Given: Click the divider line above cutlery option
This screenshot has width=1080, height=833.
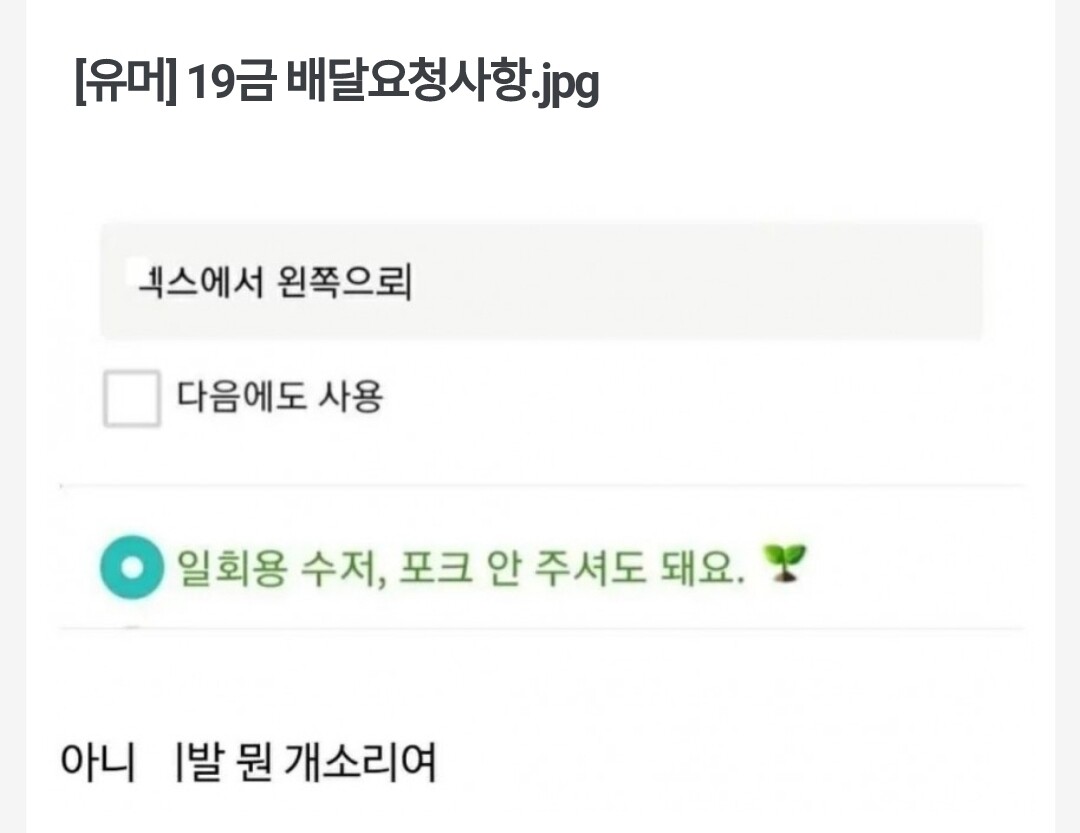Looking at the screenshot, I should point(540,485).
